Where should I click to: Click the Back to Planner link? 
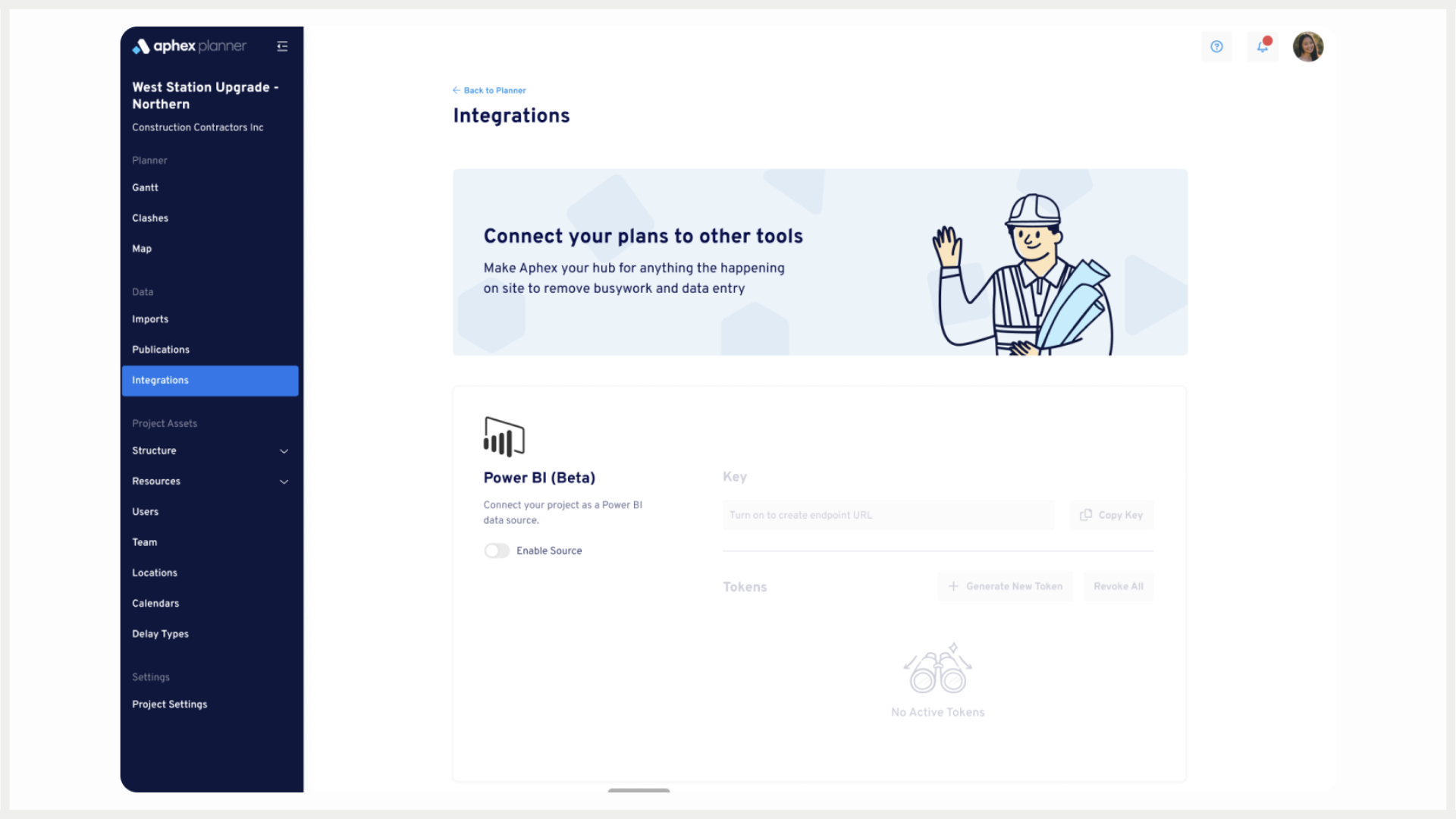(489, 89)
